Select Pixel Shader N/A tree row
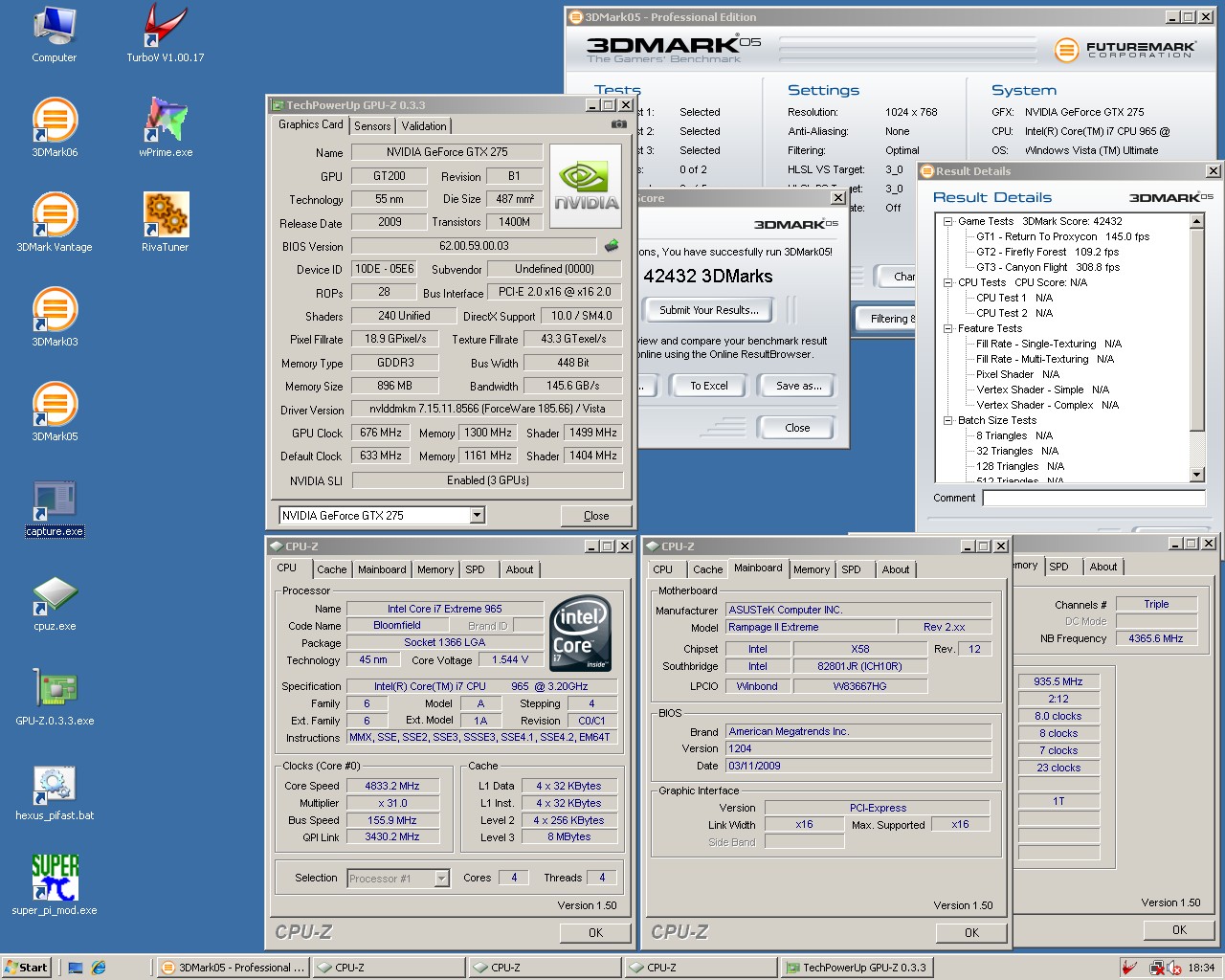Viewport: 1225px width, 980px height. click(x=1017, y=374)
